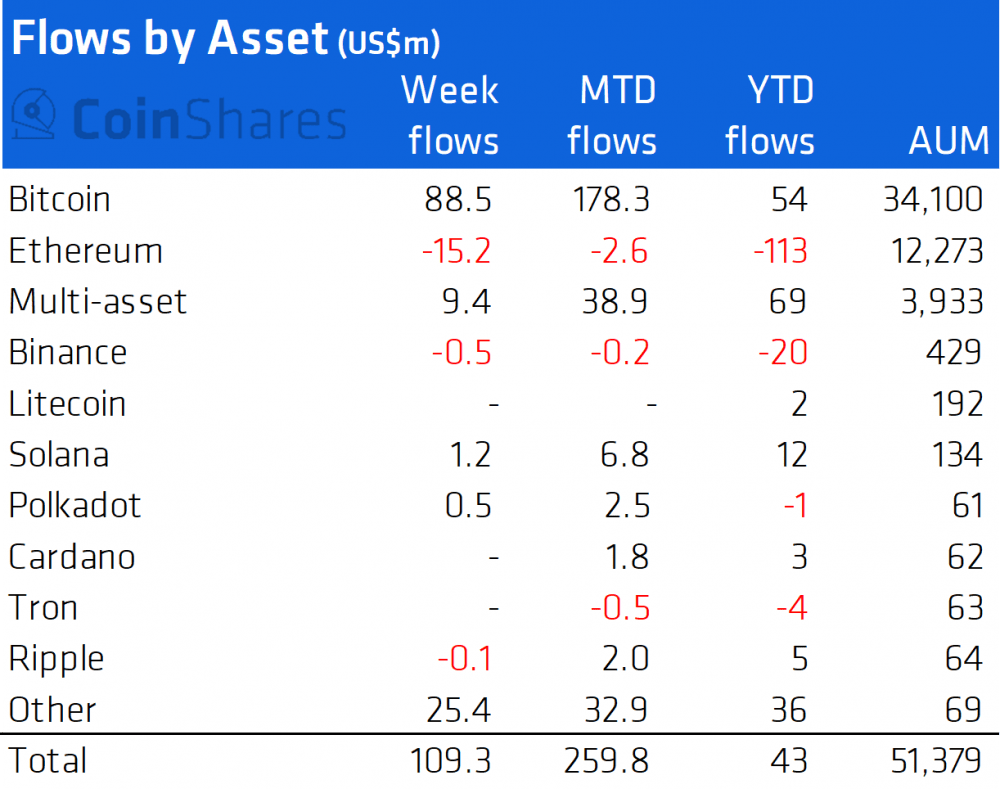Click the CoinShares logo icon
This screenshot has height=789, width=1000.
36,116
